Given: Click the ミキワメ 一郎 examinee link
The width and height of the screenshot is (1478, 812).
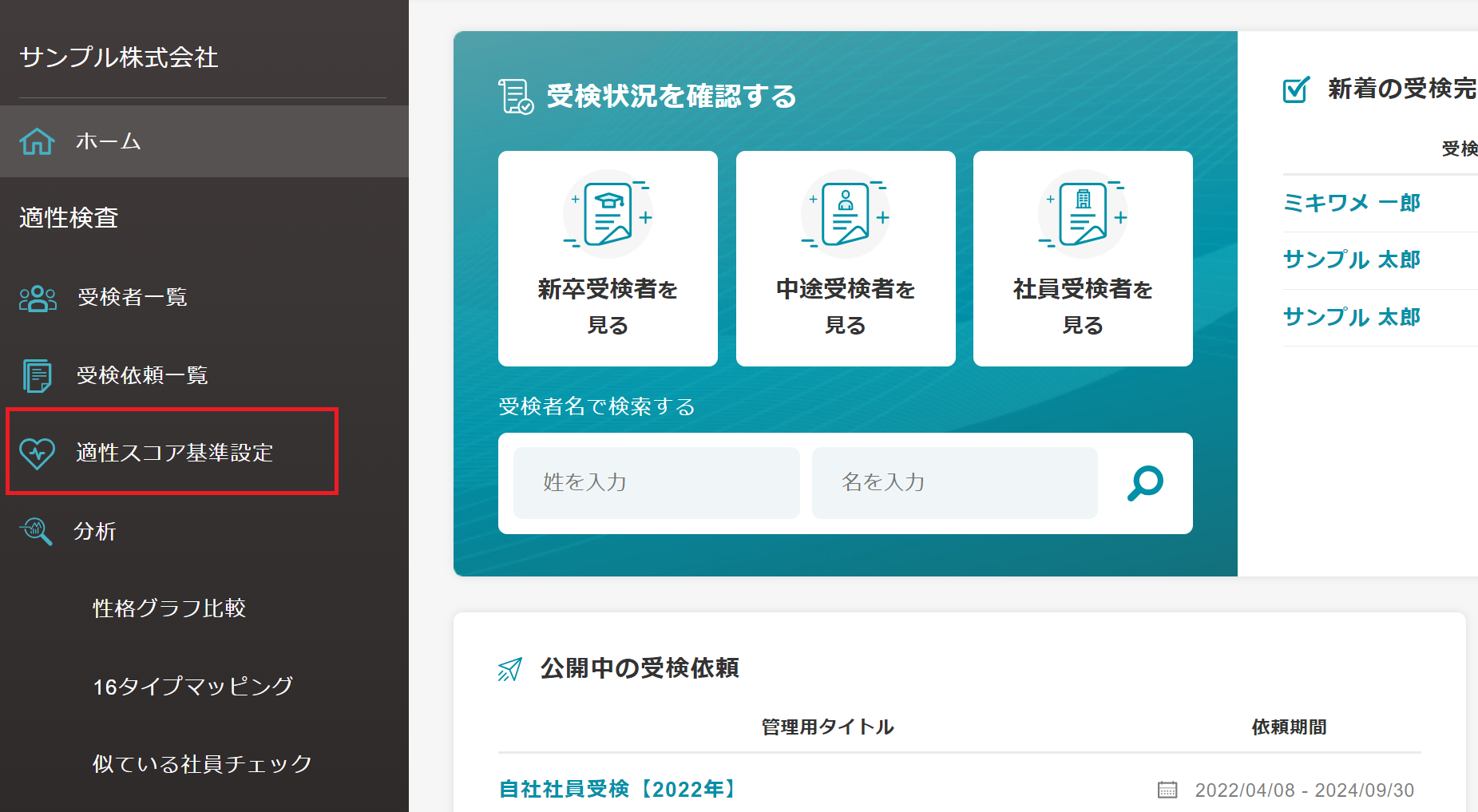Looking at the screenshot, I should click(1351, 203).
